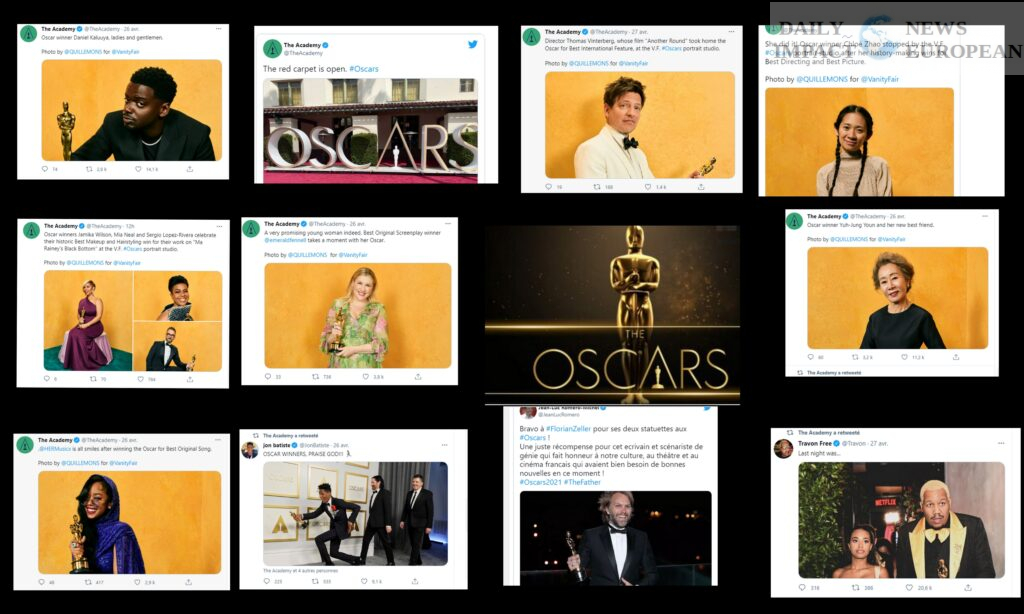Like the Emerald Fennell screenplay tweet
Image resolution: width=1024 pixels, height=614 pixels.
[366, 377]
